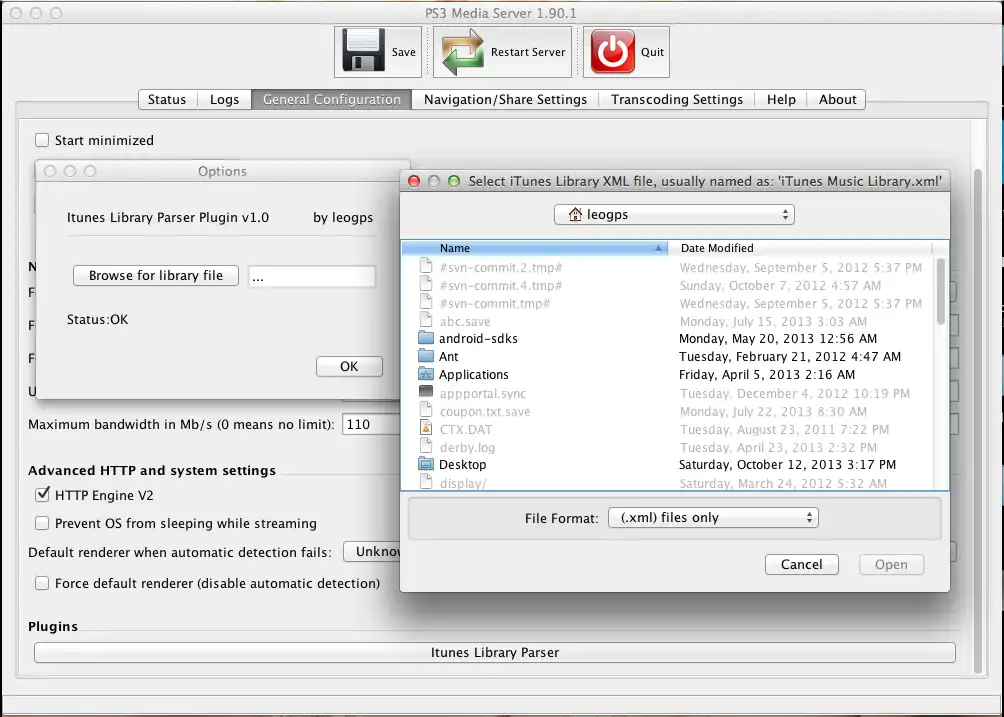Screen dimensions: 1004x717
Task: Click the Restart Server arrows icon
Action: point(462,52)
